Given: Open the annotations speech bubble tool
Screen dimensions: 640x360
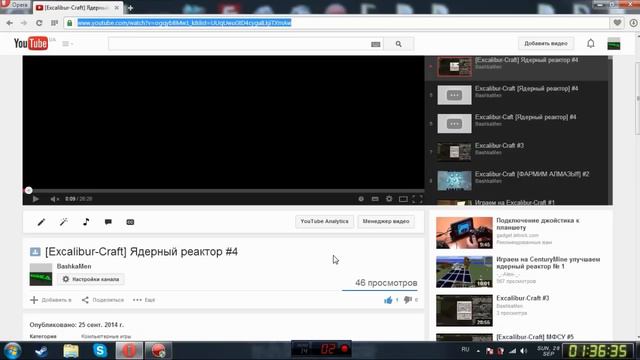Looking at the screenshot, I should pos(108,222).
